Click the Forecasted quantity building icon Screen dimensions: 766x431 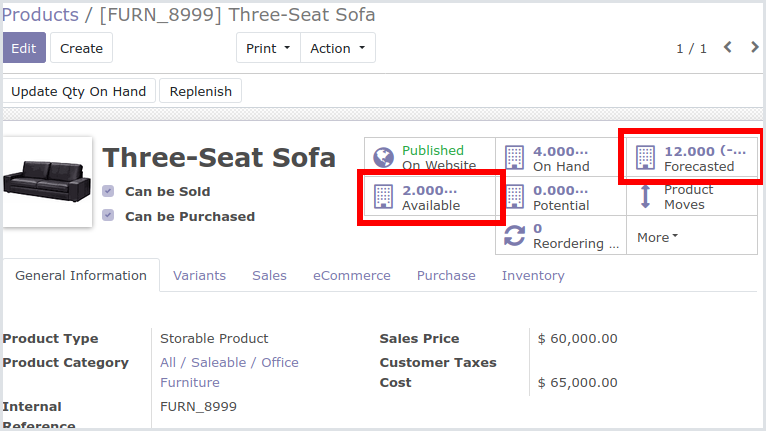pos(645,157)
